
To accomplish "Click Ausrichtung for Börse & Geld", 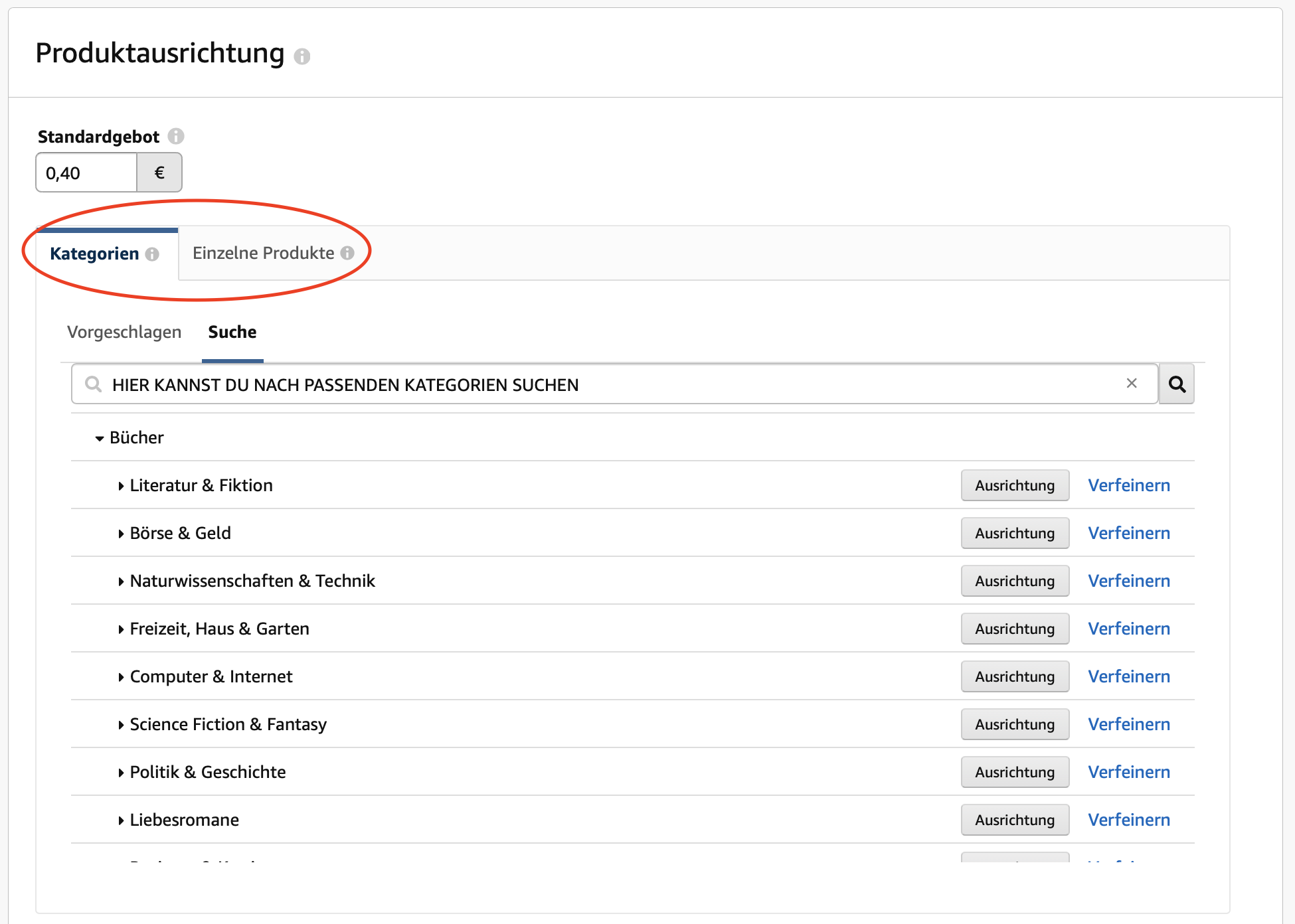I will [x=1014, y=533].
